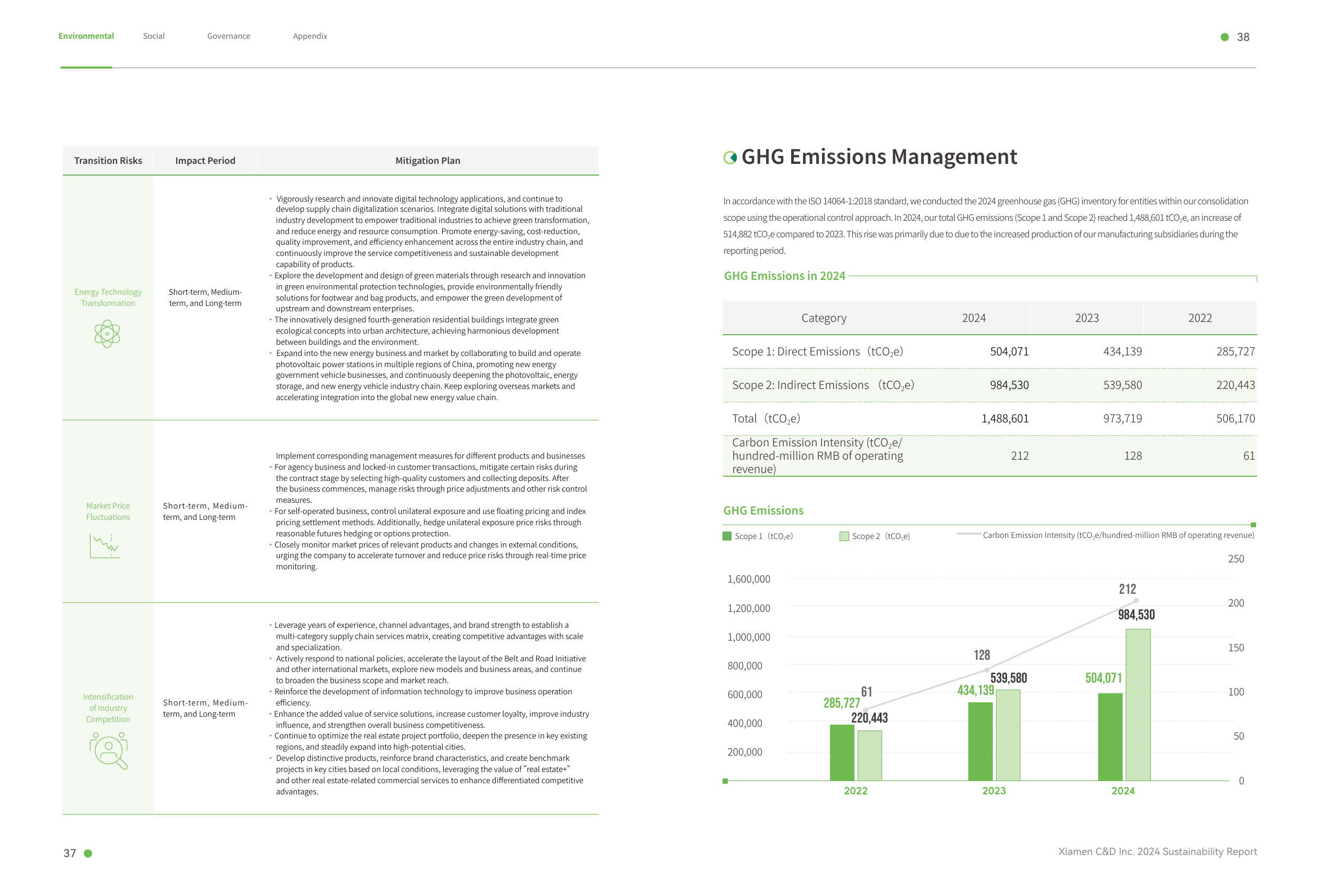The width and height of the screenshot is (1320, 896).
Task: Click the table value 1,488,601
Action: point(1005,419)
